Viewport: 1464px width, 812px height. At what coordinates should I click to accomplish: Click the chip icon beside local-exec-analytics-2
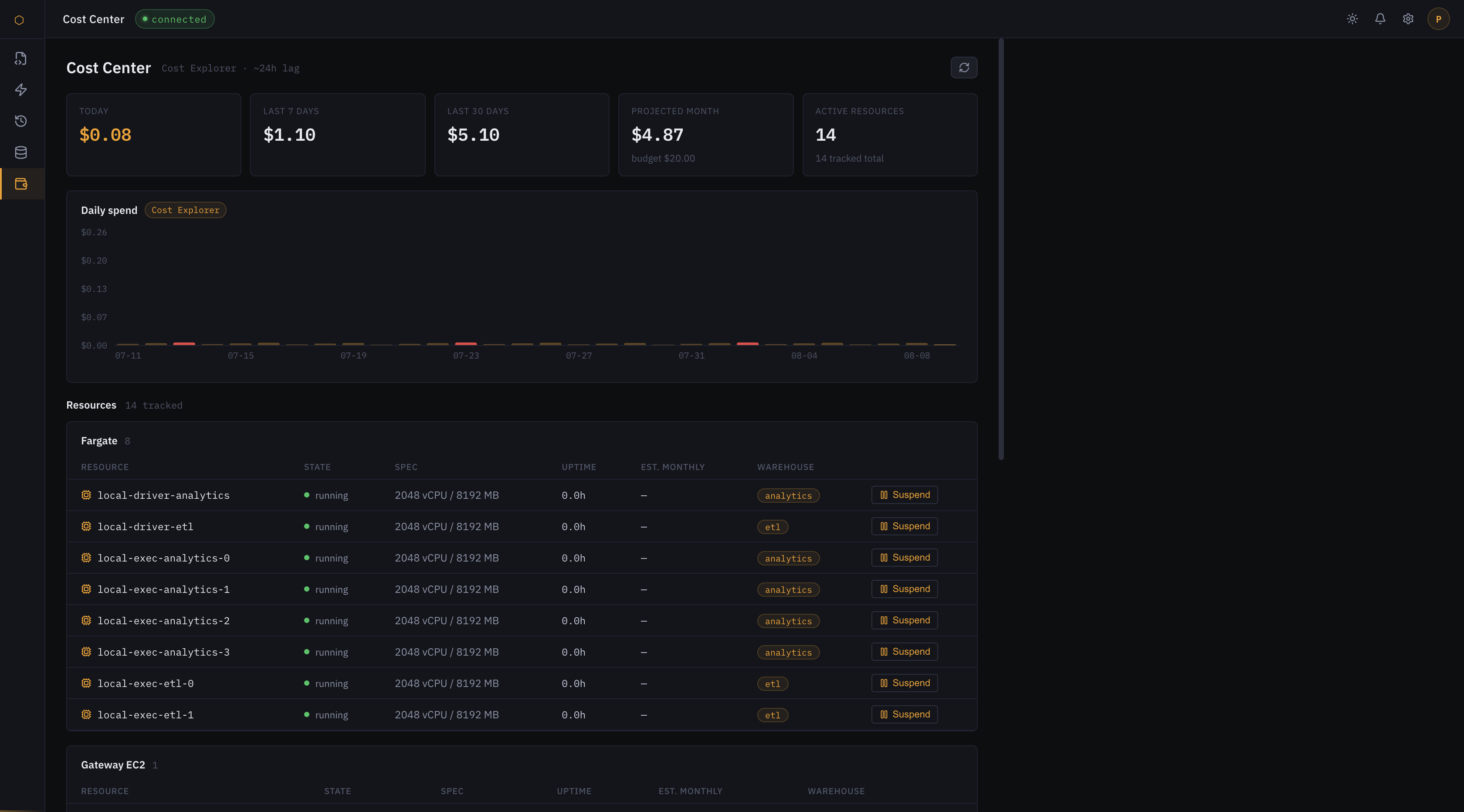tap(86, 620)
